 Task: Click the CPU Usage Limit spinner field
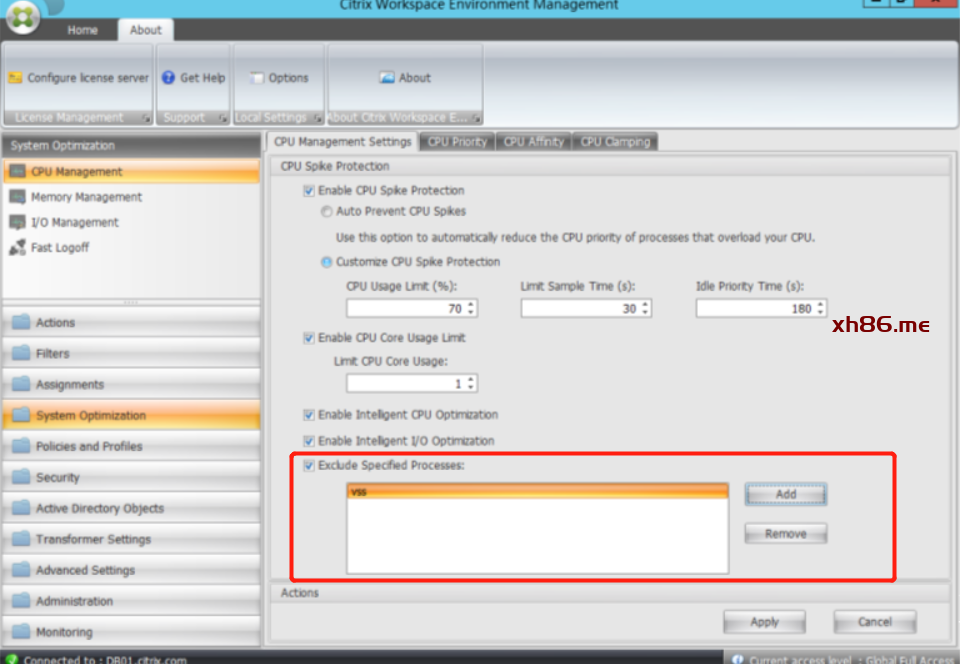(405, 309)
